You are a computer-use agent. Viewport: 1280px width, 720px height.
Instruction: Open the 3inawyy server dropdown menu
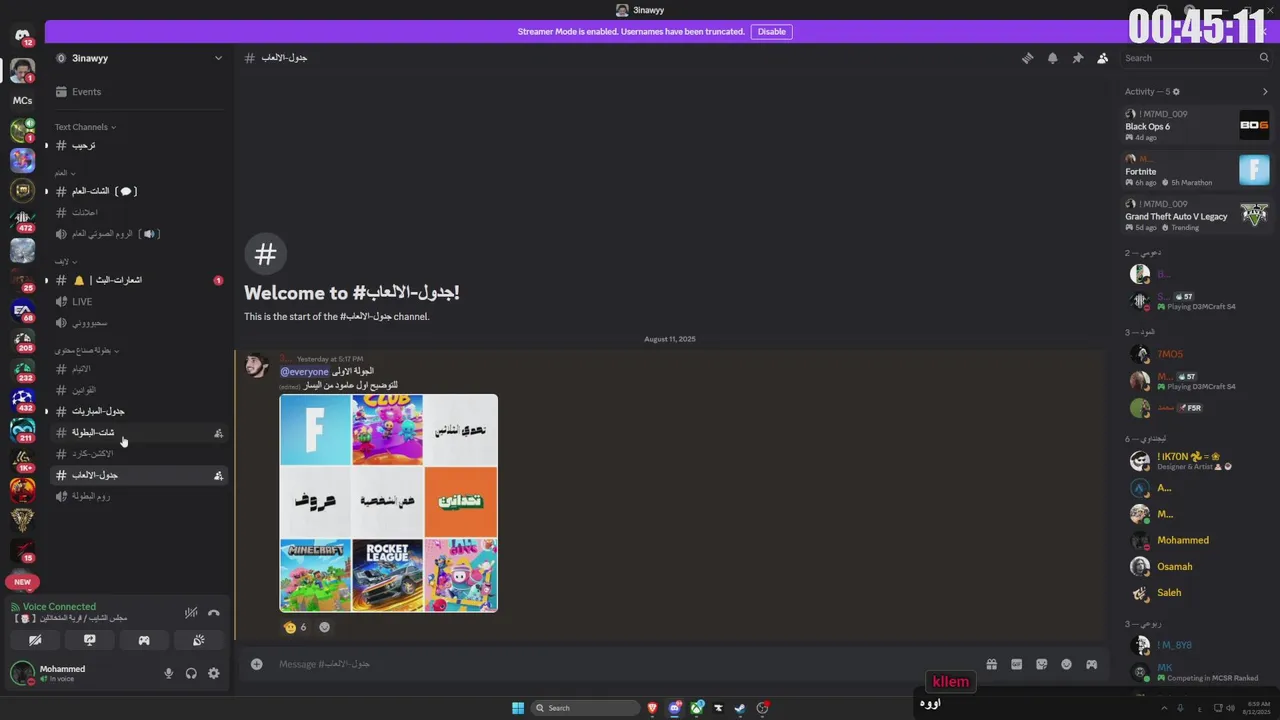(x=139, y=58)
